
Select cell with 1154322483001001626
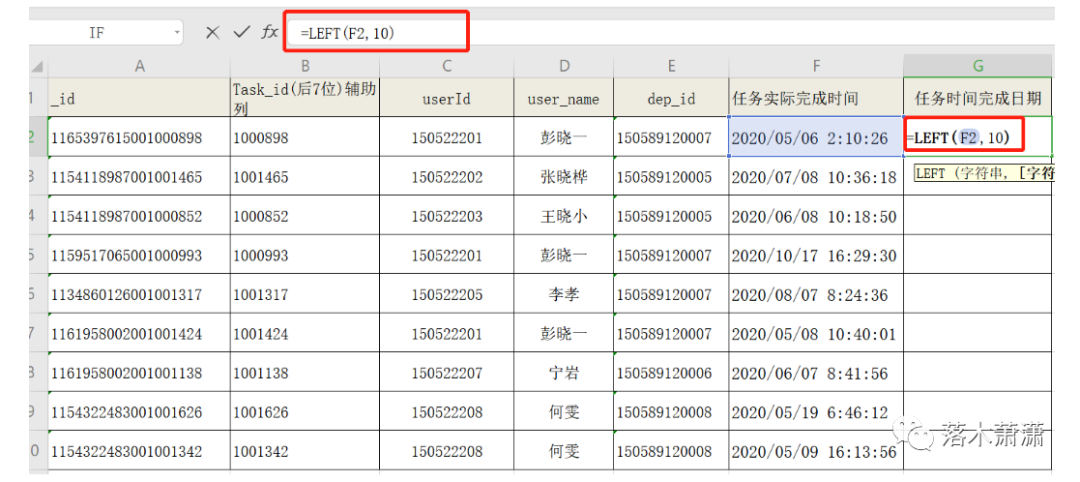pyautogui.click(x=139, y=412)
